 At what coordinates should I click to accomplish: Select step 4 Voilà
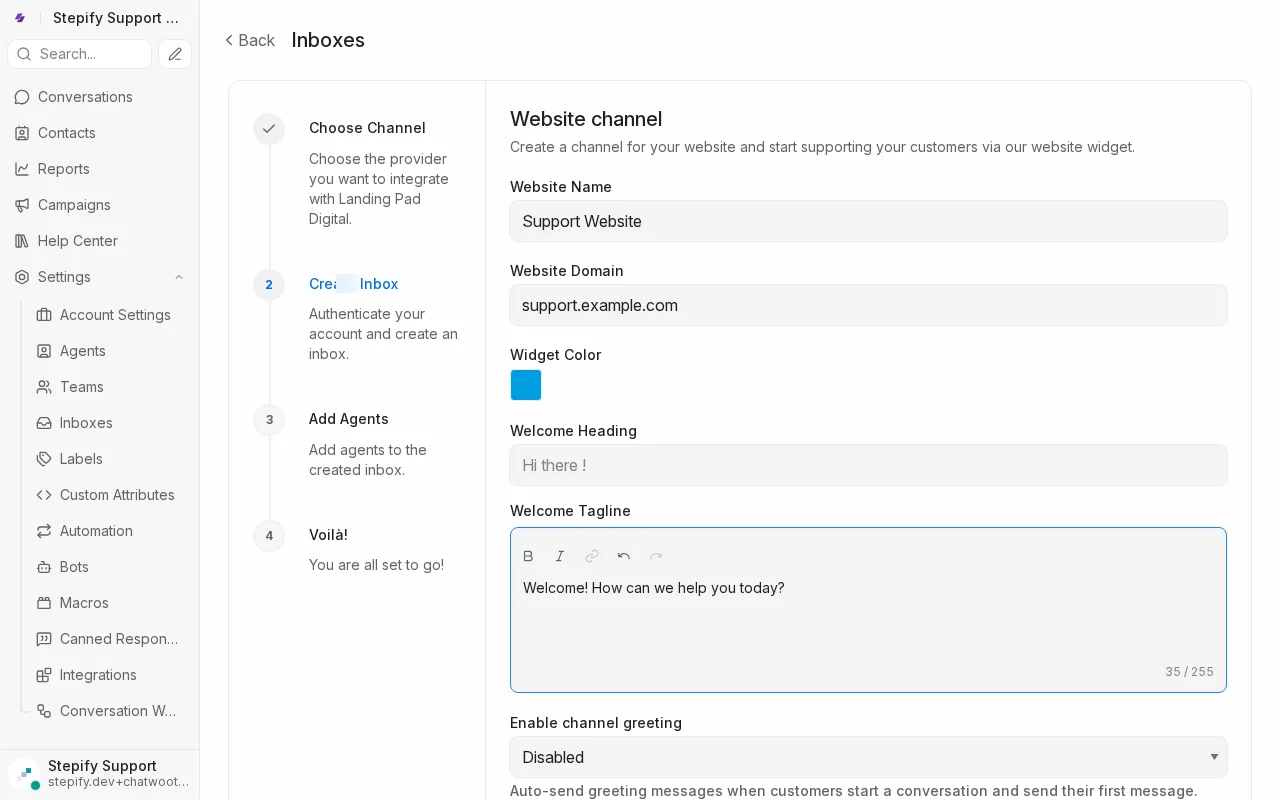(328, 535)
